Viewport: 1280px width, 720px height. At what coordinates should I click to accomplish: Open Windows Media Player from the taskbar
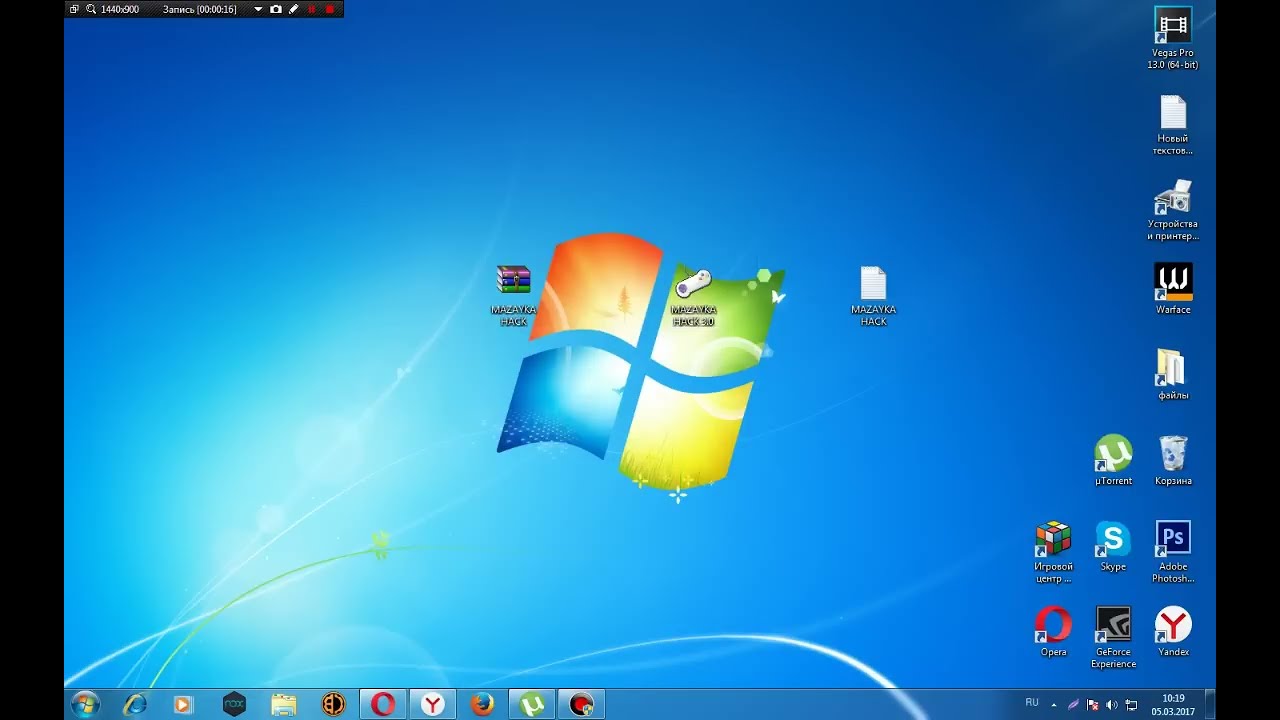tap(183, 704)
